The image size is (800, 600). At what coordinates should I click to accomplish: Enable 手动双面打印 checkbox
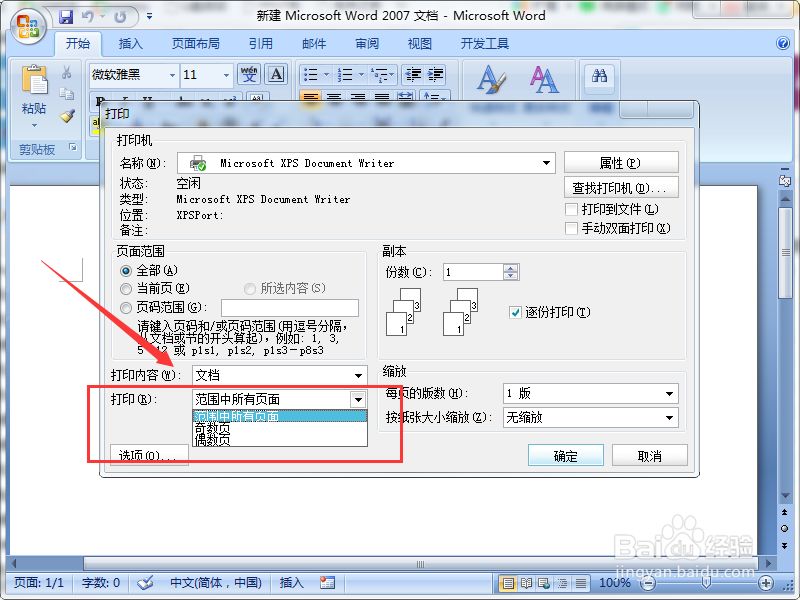click(571, 228)
